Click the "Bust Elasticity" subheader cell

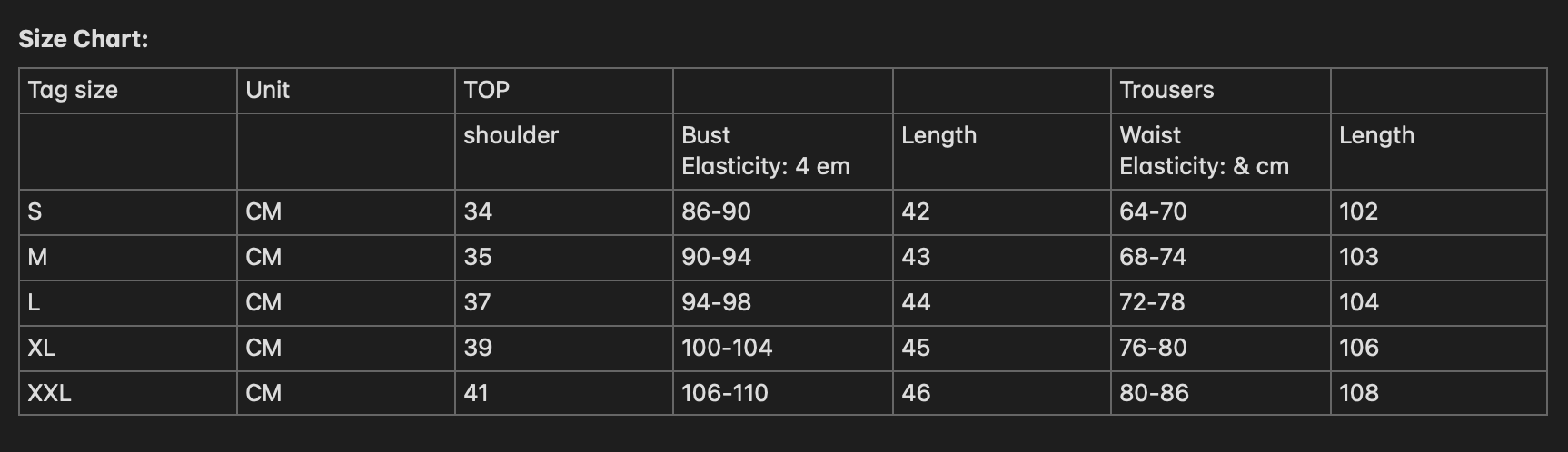tap(765, 151)
